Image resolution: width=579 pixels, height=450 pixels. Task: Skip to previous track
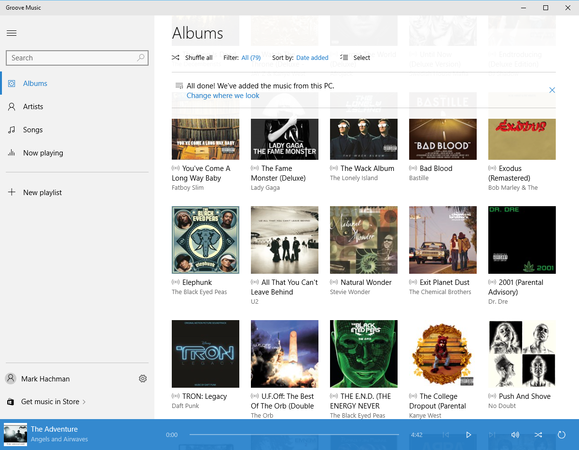[446, 435]
